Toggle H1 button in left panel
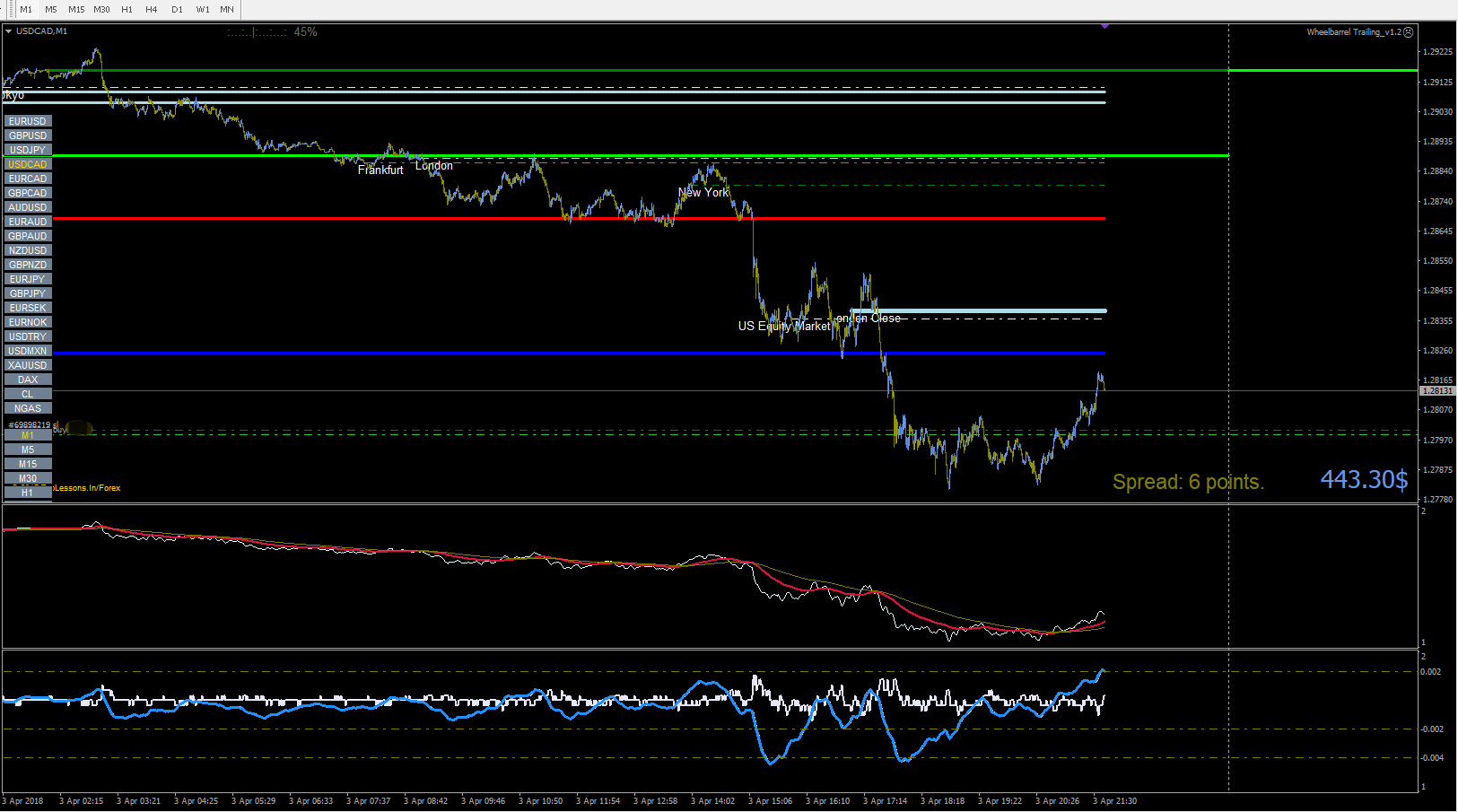Viewport: 1458px width, 812px height. (x=28, y=493)
